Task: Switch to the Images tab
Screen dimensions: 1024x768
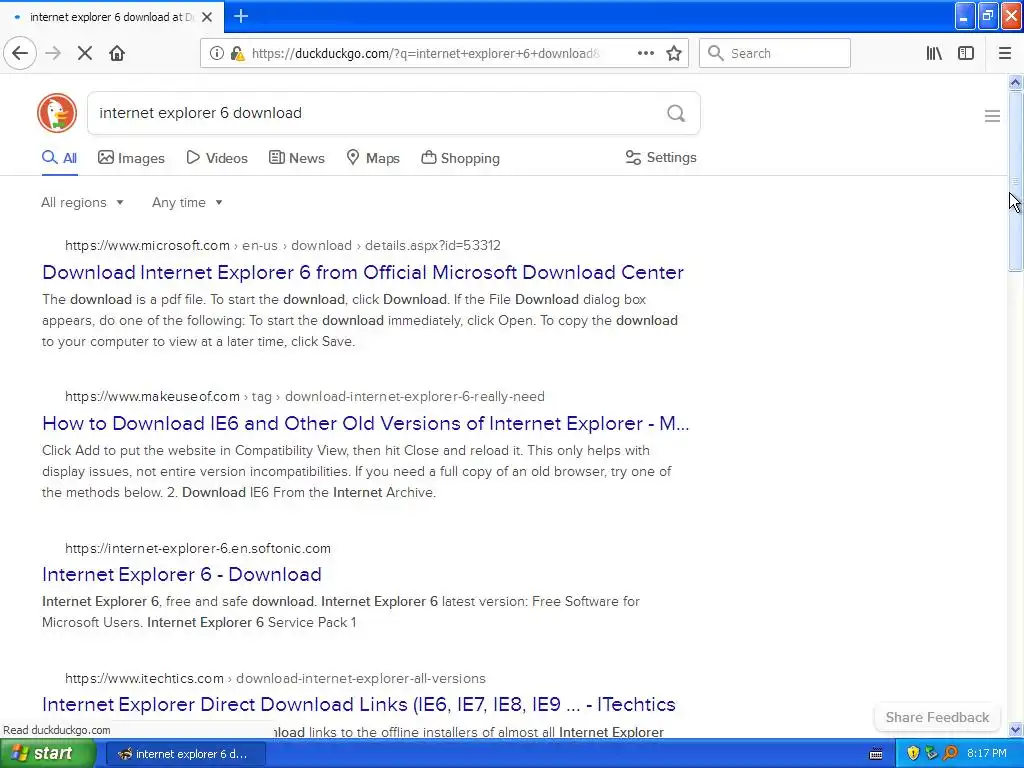Action: point(131,158)
